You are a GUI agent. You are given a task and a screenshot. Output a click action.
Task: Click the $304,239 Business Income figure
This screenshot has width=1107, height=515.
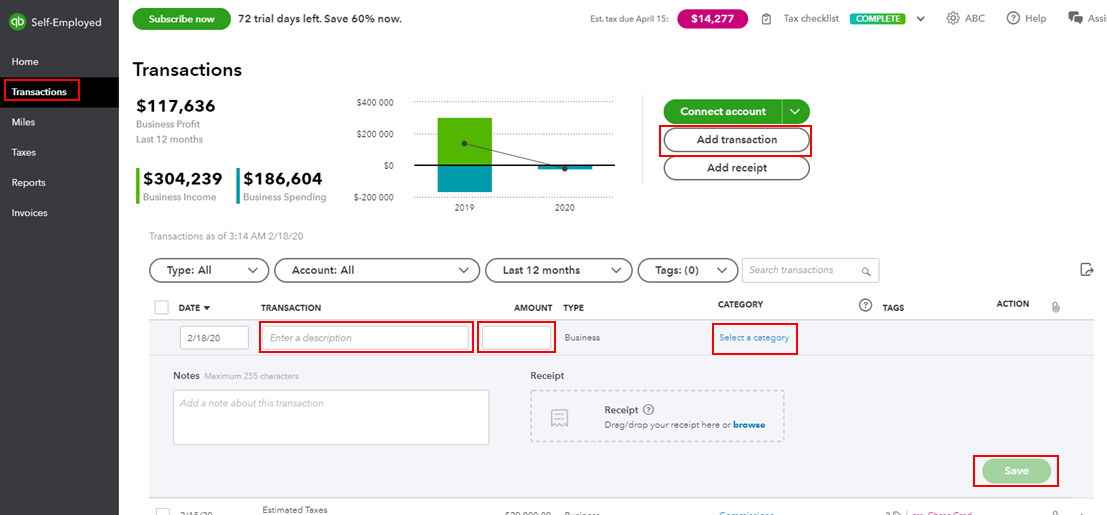[x=183, y=179]
